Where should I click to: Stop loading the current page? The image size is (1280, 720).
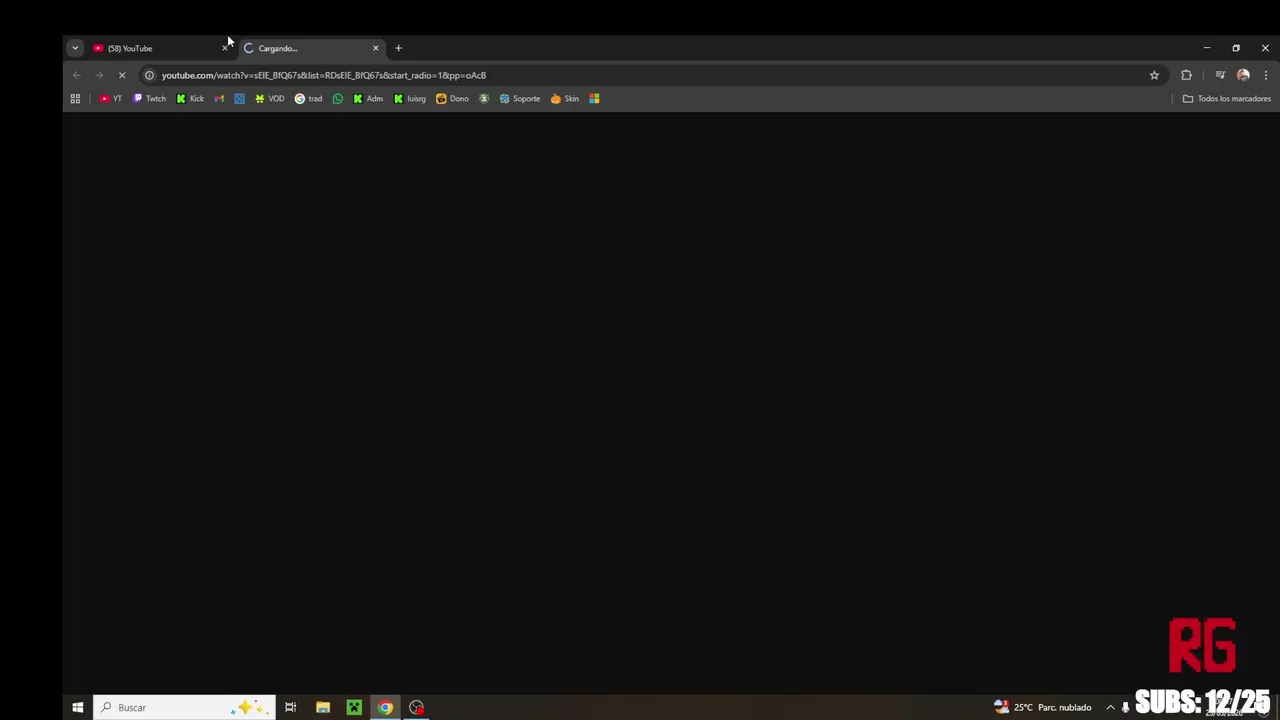click(x=122, y=75)
